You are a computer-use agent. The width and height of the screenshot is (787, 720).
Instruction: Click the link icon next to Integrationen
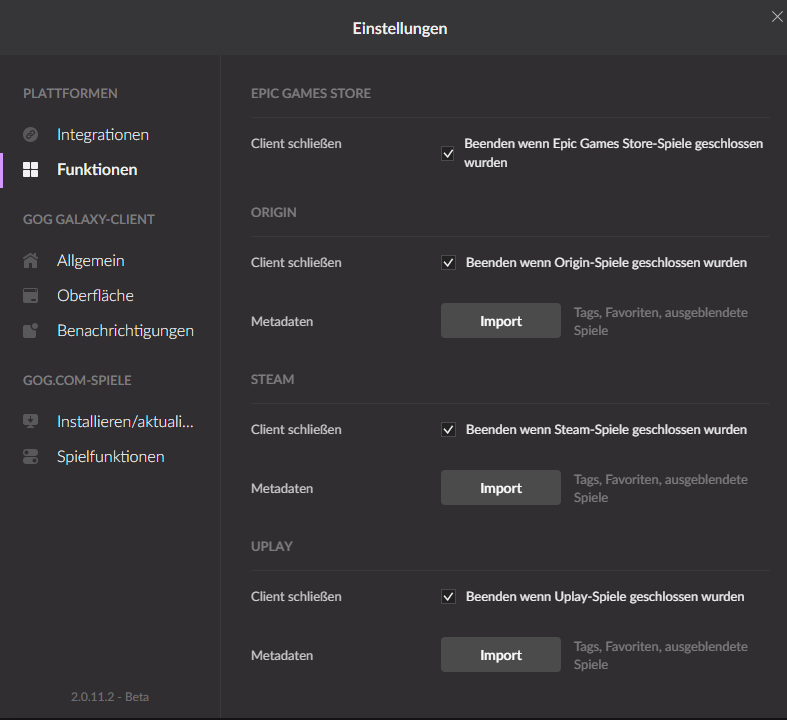tap(31, 134)
